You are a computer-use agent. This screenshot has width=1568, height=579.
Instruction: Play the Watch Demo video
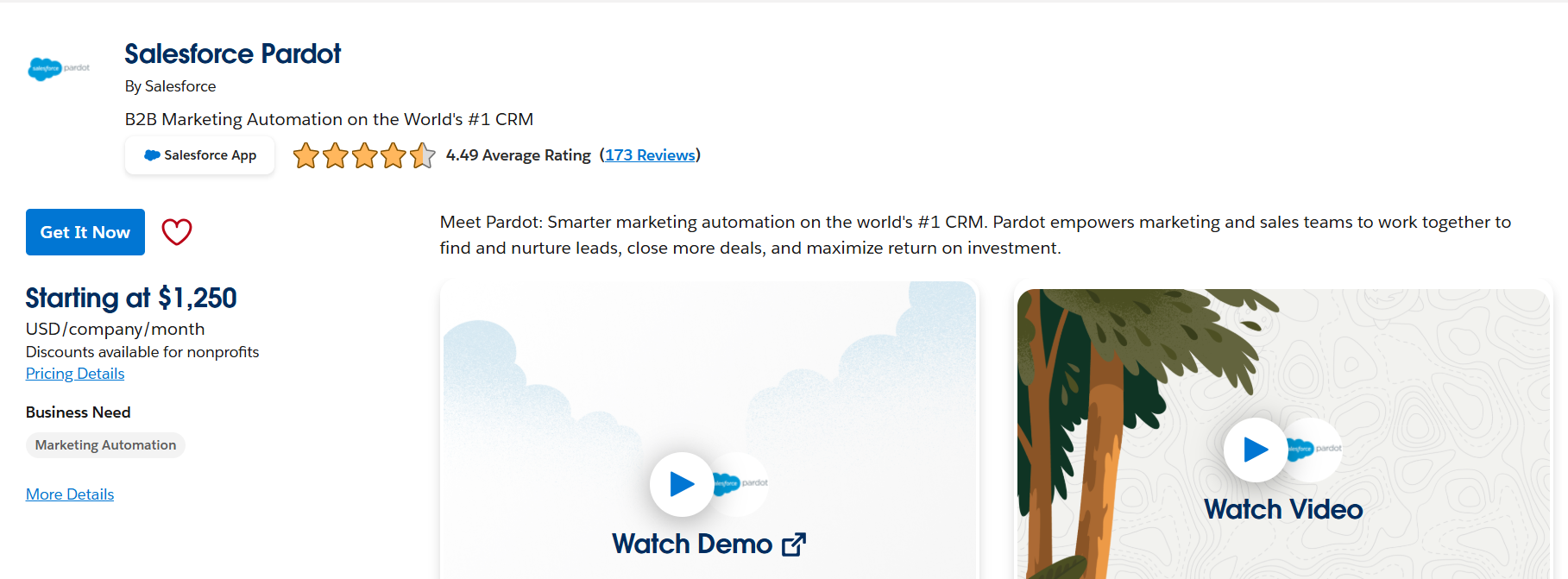pos(682,484)
